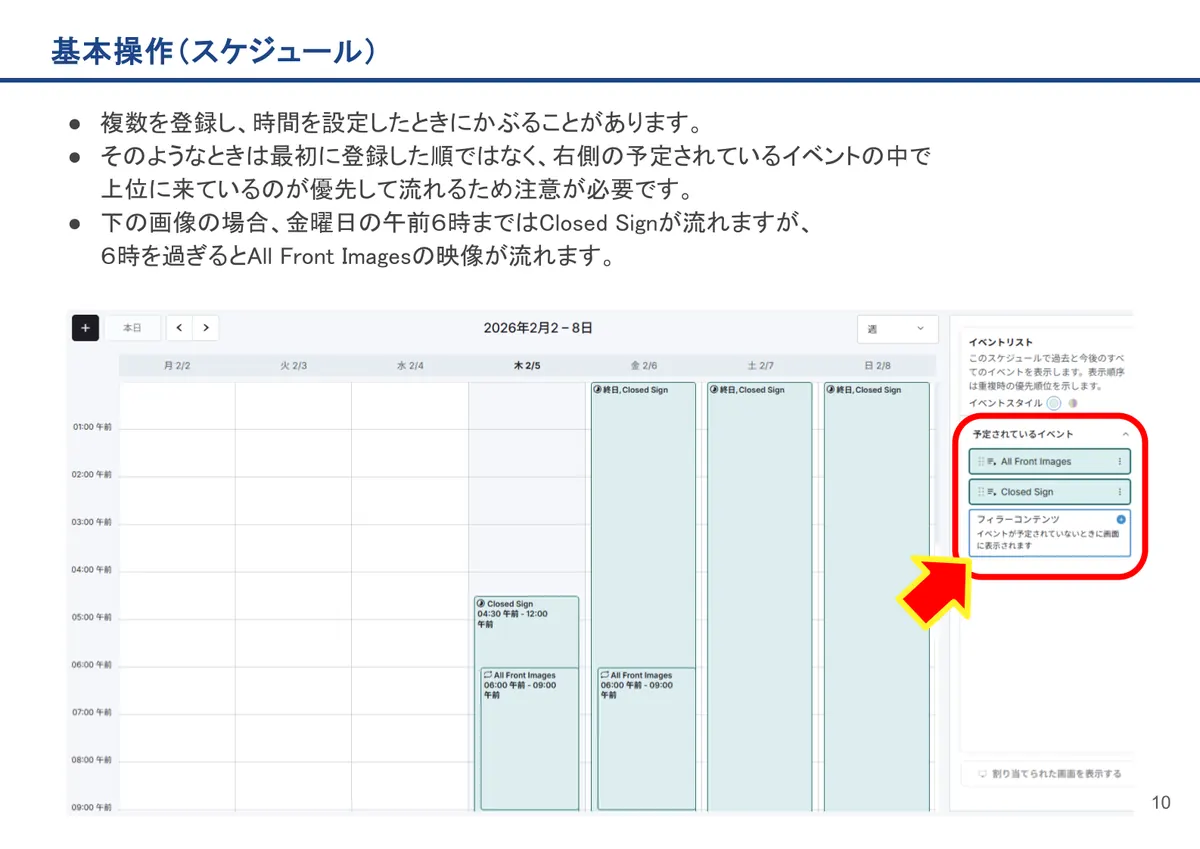Select the 日 2/8 column header
The image size is (1200, 849).
point(877,366)
